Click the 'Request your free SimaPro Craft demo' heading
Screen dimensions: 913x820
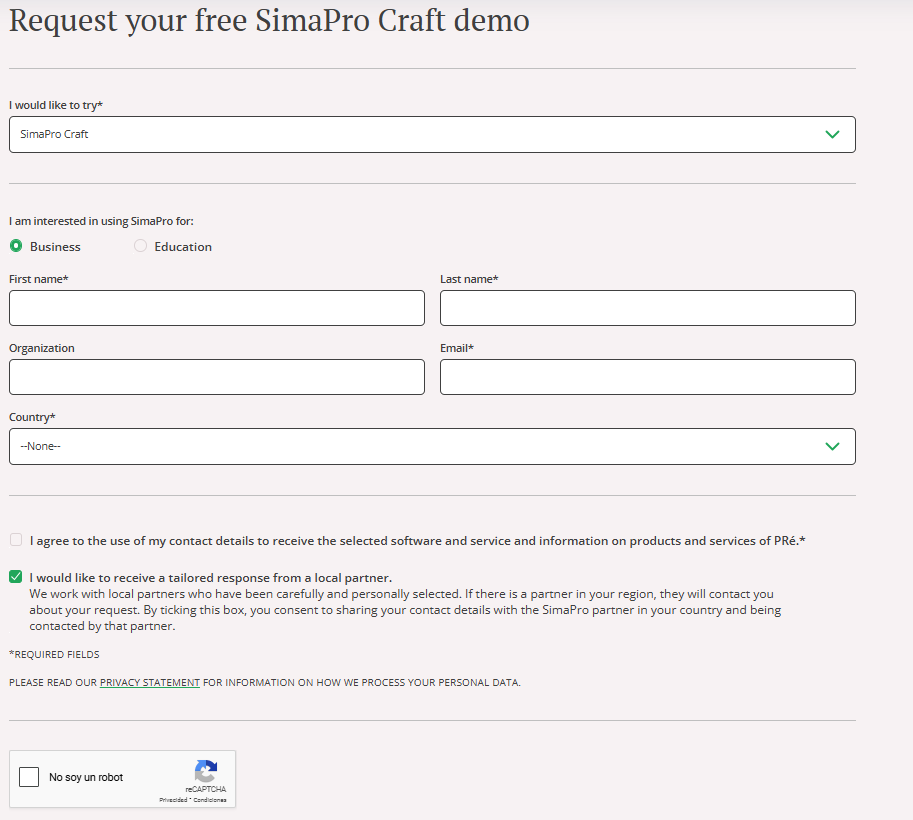coord(269,21)
